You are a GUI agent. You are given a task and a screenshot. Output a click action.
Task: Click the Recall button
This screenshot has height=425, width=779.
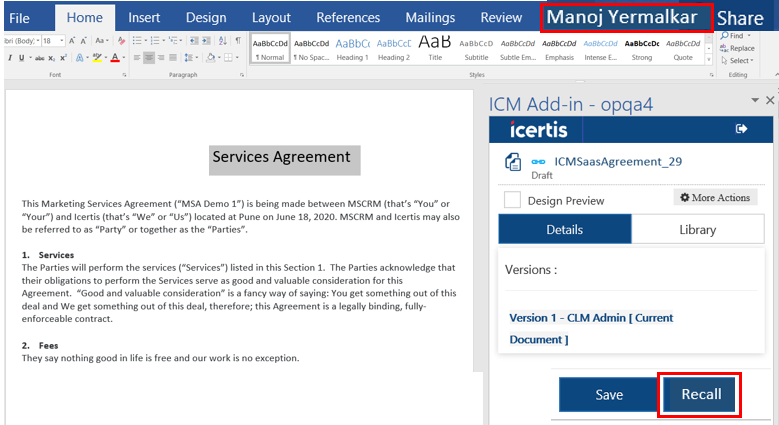point(701,394)
